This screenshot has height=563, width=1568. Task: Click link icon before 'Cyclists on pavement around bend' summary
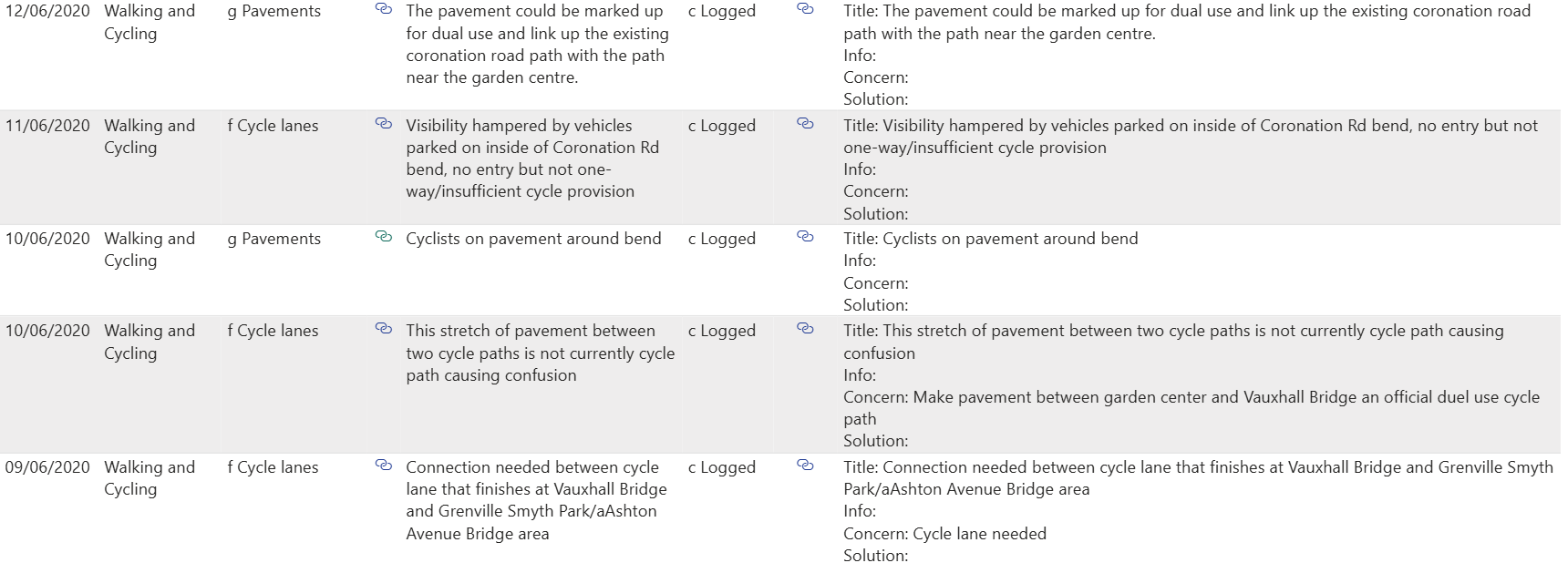click(384, 237)
